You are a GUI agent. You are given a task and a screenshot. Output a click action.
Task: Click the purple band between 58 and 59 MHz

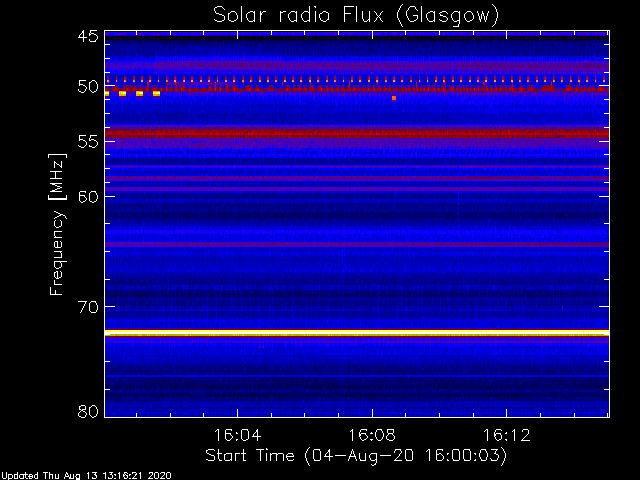356,179
